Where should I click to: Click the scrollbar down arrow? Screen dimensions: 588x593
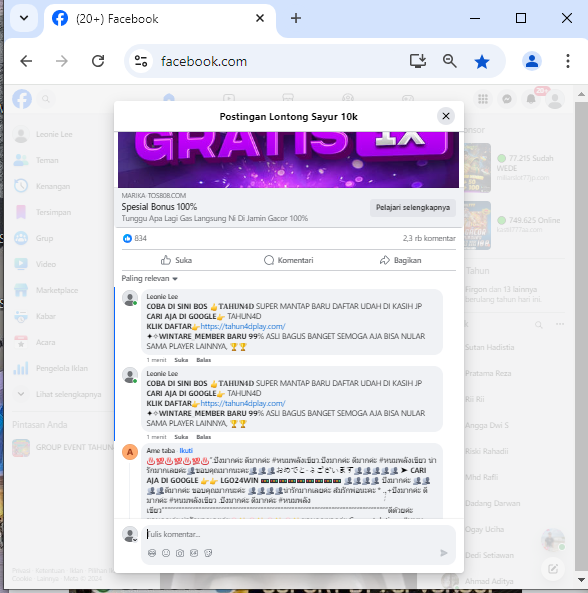pos(581,580)
